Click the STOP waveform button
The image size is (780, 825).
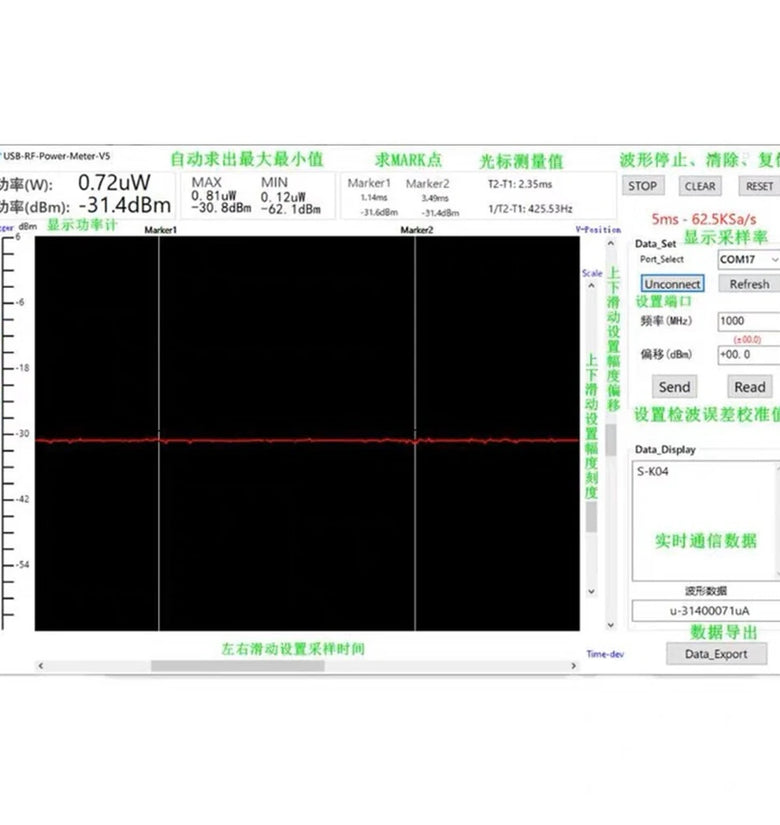click(x=643, y=186)
